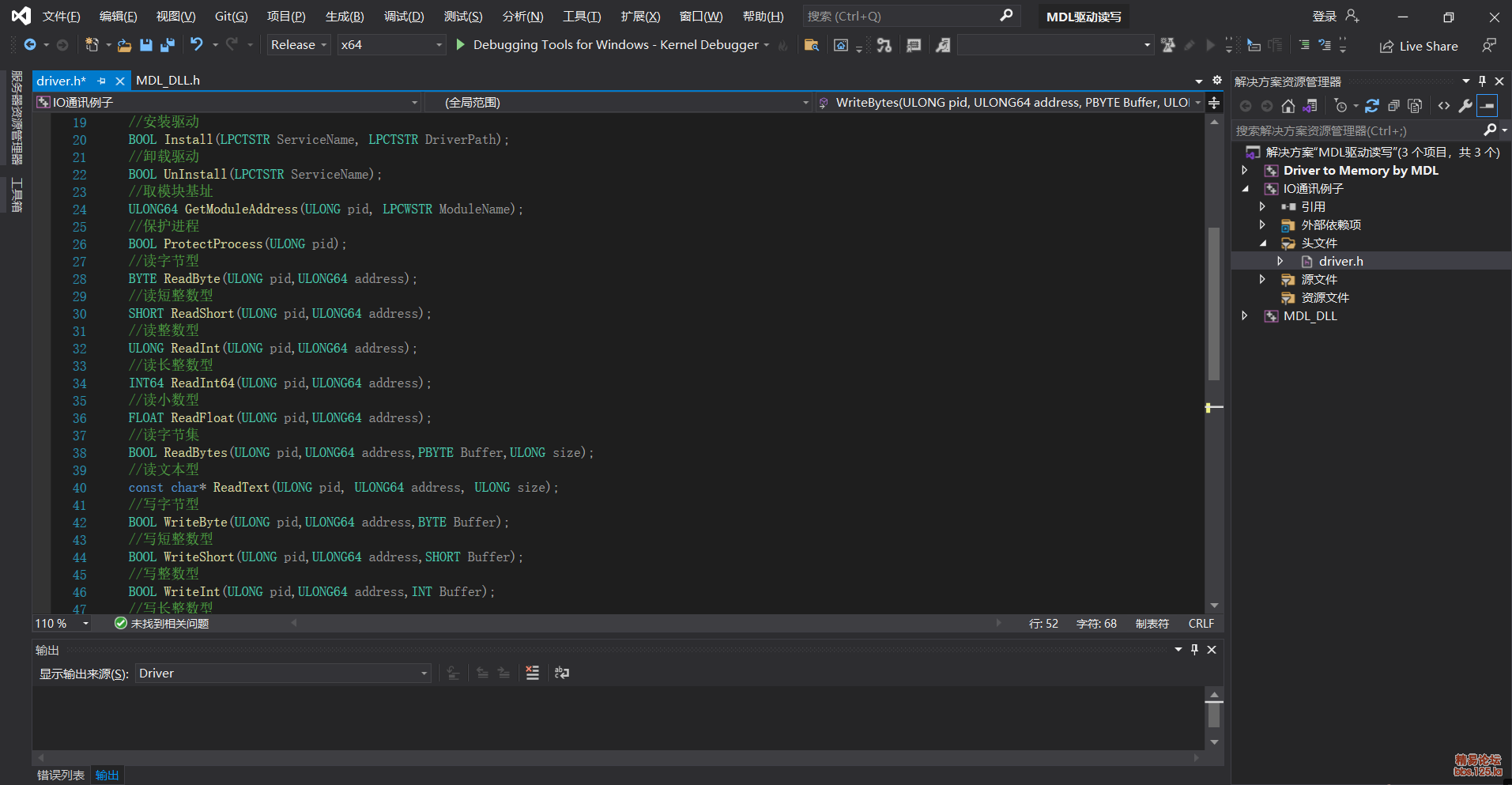Toggle the editor pin on driver.h tab
The image size is (1512, 785).
(x=102, y=81)
